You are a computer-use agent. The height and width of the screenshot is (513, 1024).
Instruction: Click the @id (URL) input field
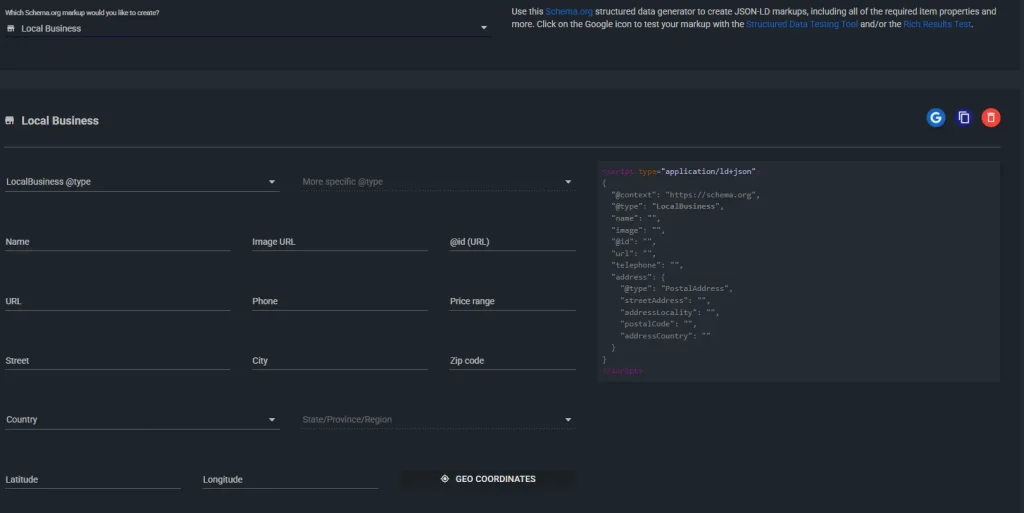(513, 241)
